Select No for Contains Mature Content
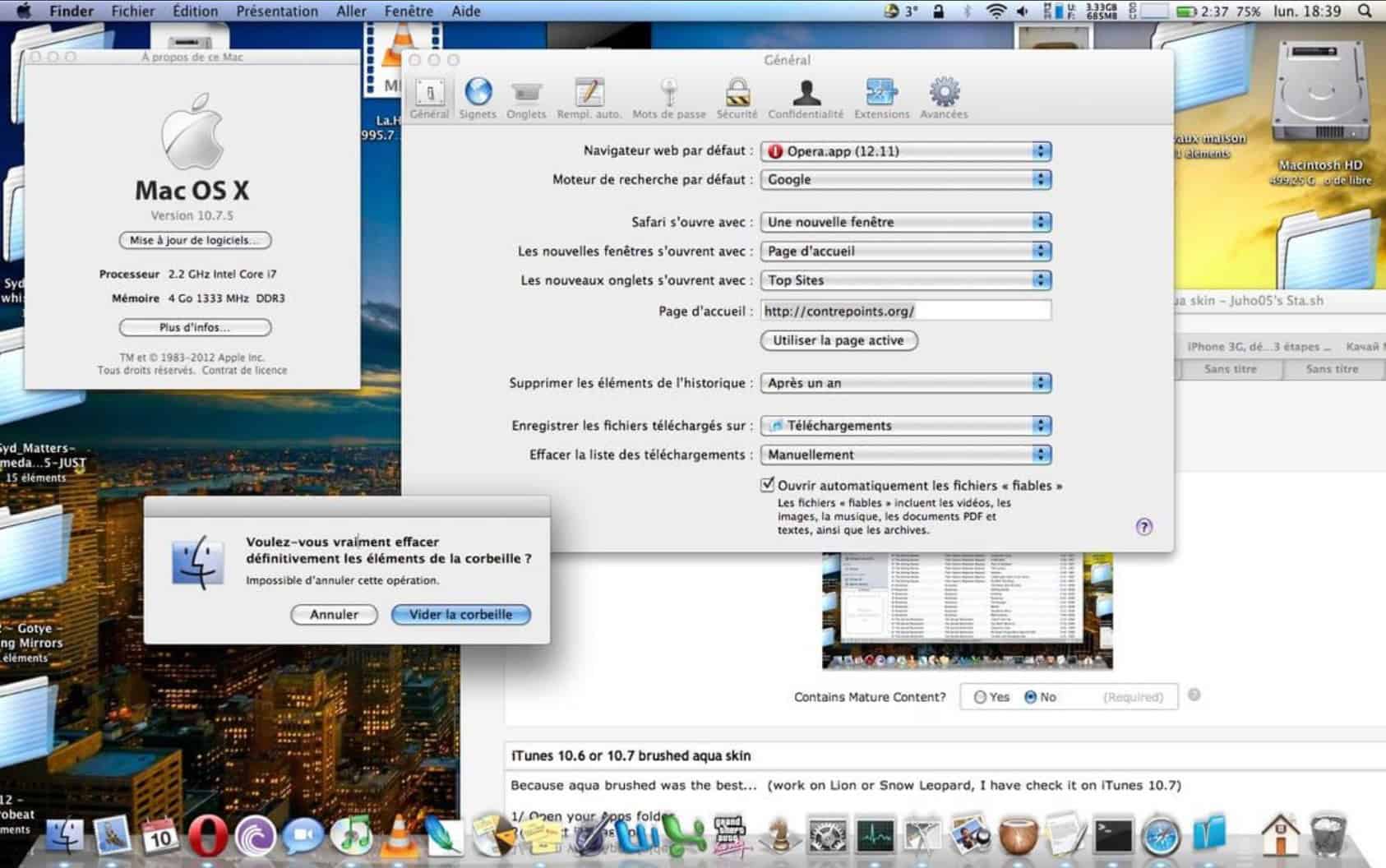 pyautogui.click(x=1030, y=696)
